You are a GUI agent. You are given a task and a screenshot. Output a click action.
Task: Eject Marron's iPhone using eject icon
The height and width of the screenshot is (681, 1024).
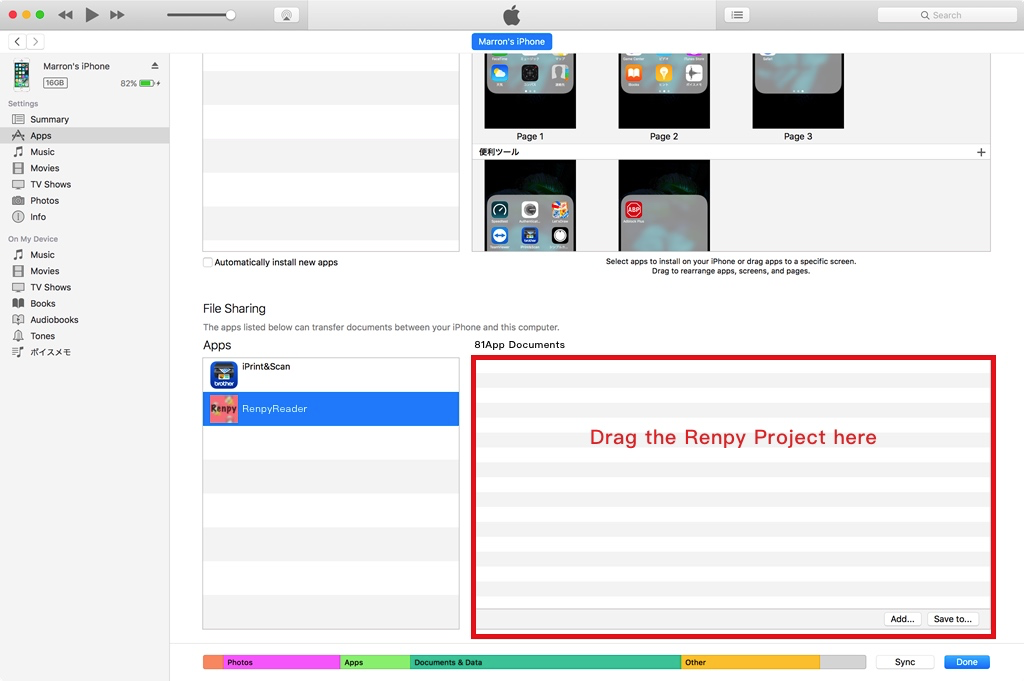[x=155, y=66]
